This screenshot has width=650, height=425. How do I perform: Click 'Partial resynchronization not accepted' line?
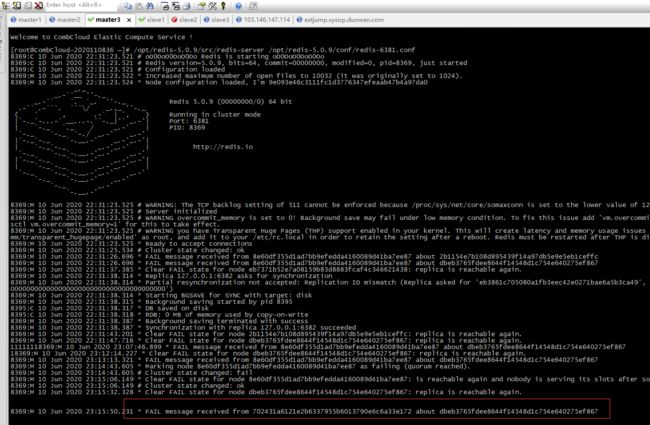pos(328,285)
